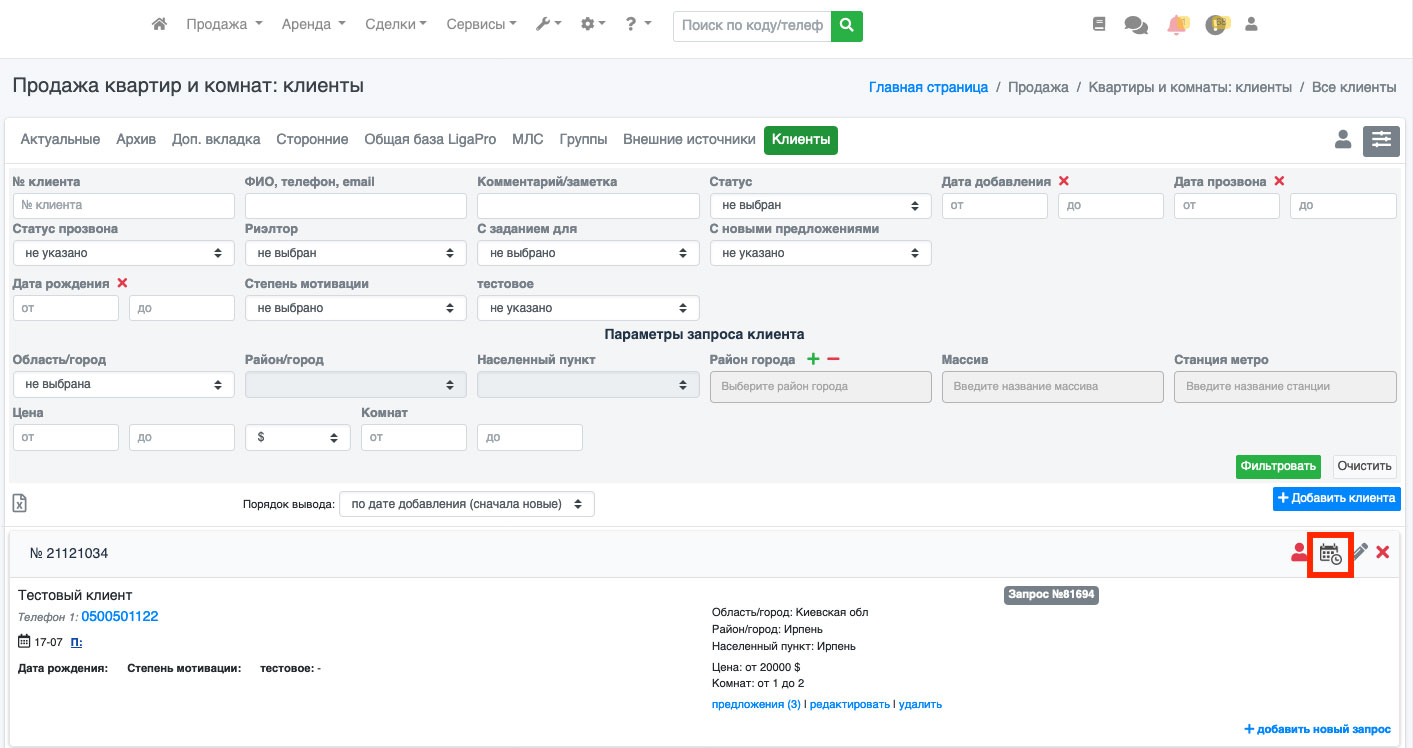Click the № клиента input field
The width and height of the screenshot is (1413, 748).
tap(123, 205)
